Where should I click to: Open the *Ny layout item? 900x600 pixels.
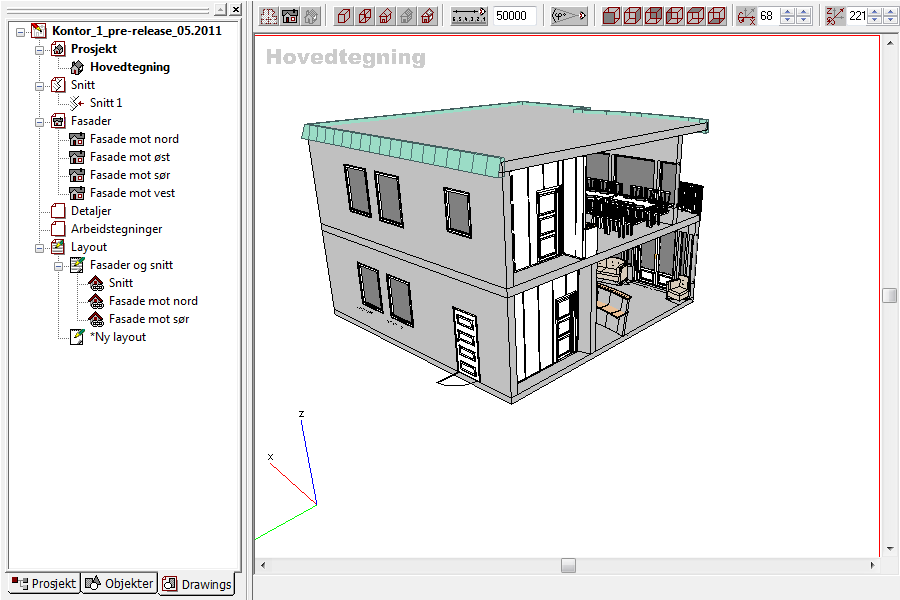[x=118, y=337]
